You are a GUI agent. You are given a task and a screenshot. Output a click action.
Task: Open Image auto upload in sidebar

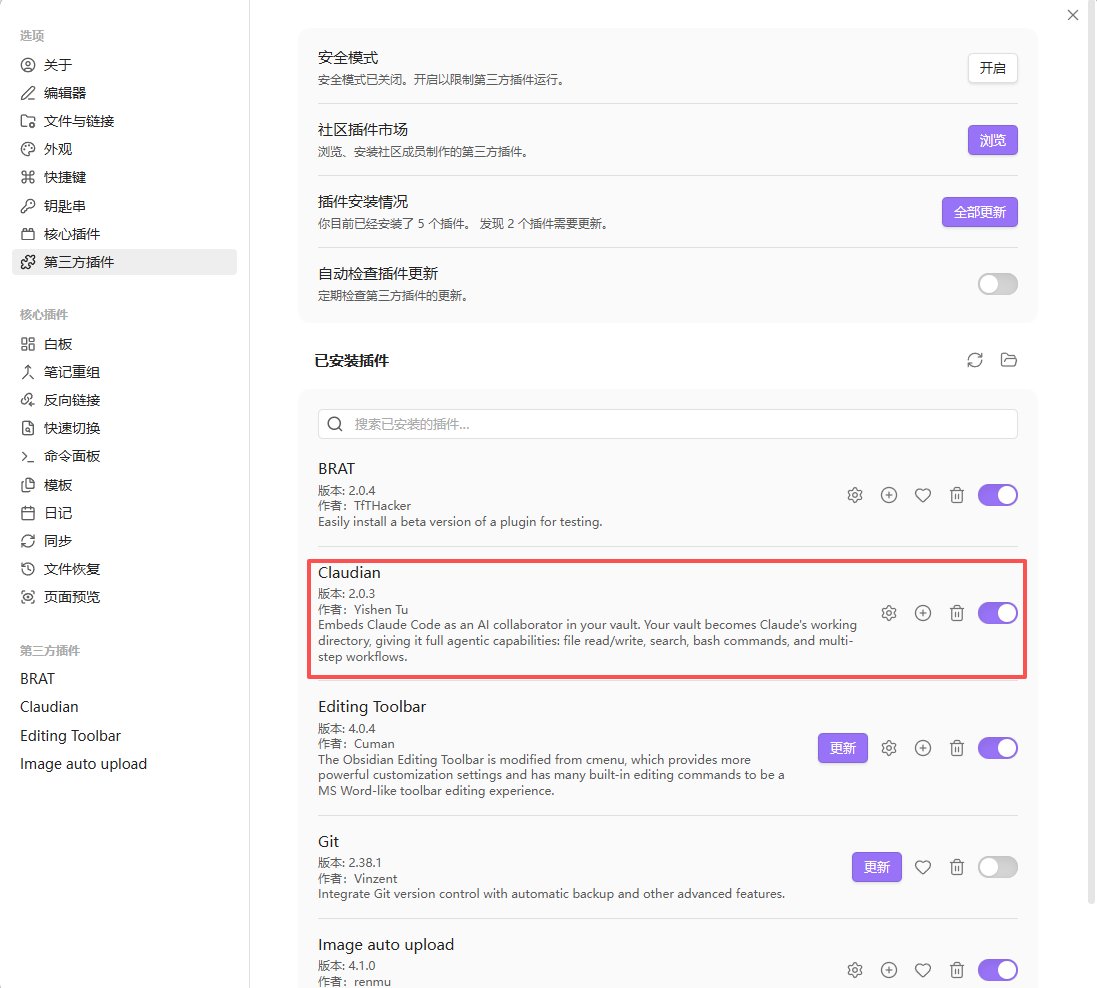click(125, 763)
